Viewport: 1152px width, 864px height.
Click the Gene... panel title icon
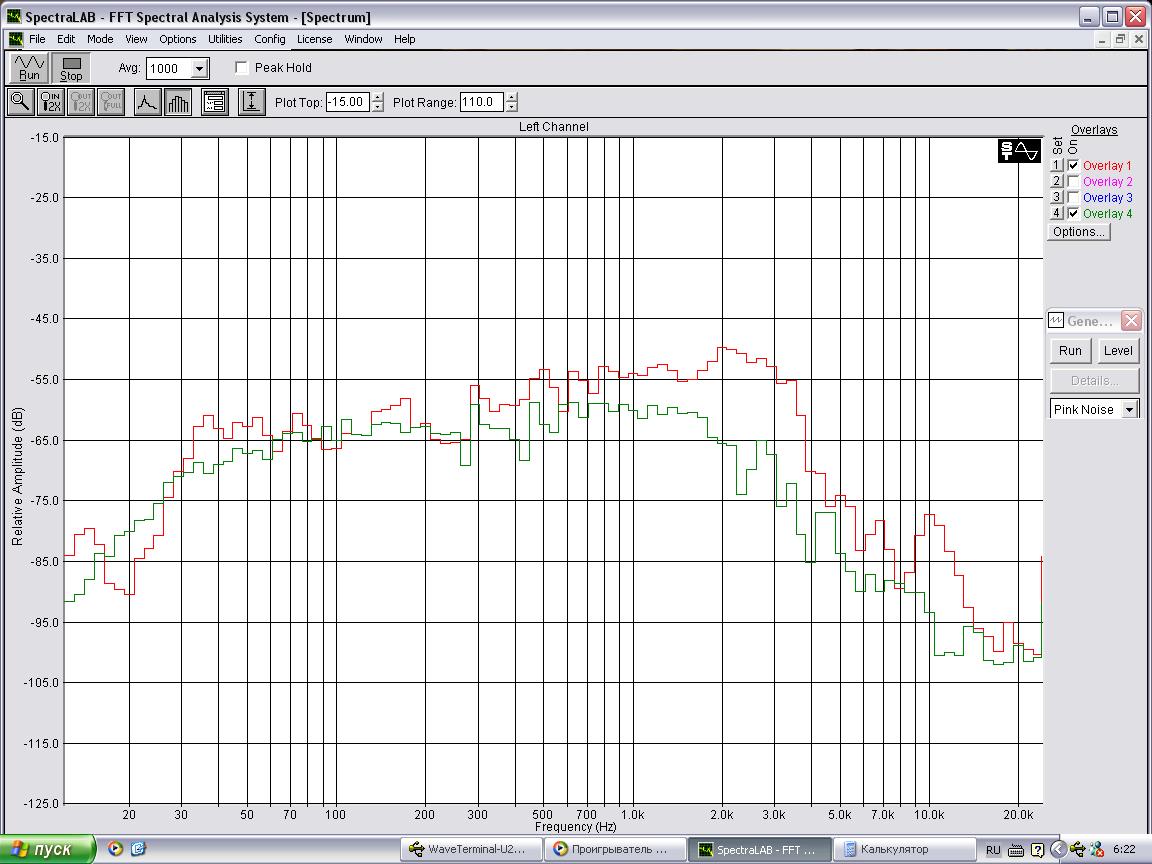1056,320
